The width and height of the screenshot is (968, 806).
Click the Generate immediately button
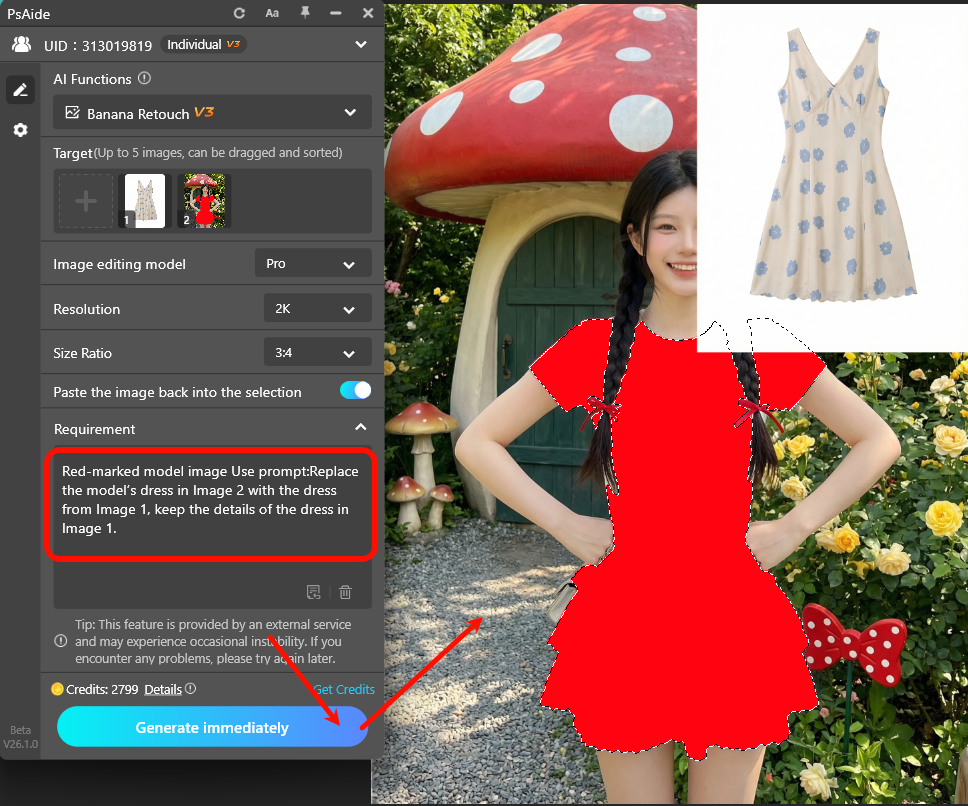pos(212,726)
